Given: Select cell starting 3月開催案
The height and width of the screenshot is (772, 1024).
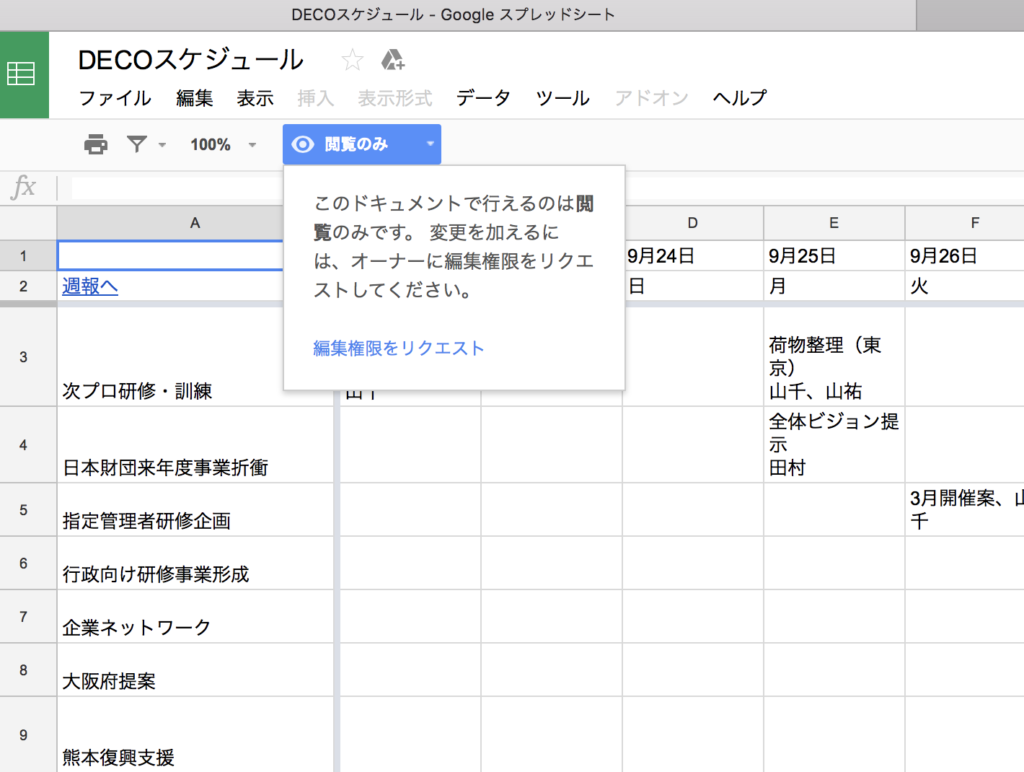Looking at the screenshot, I should (x=965, y=509).
